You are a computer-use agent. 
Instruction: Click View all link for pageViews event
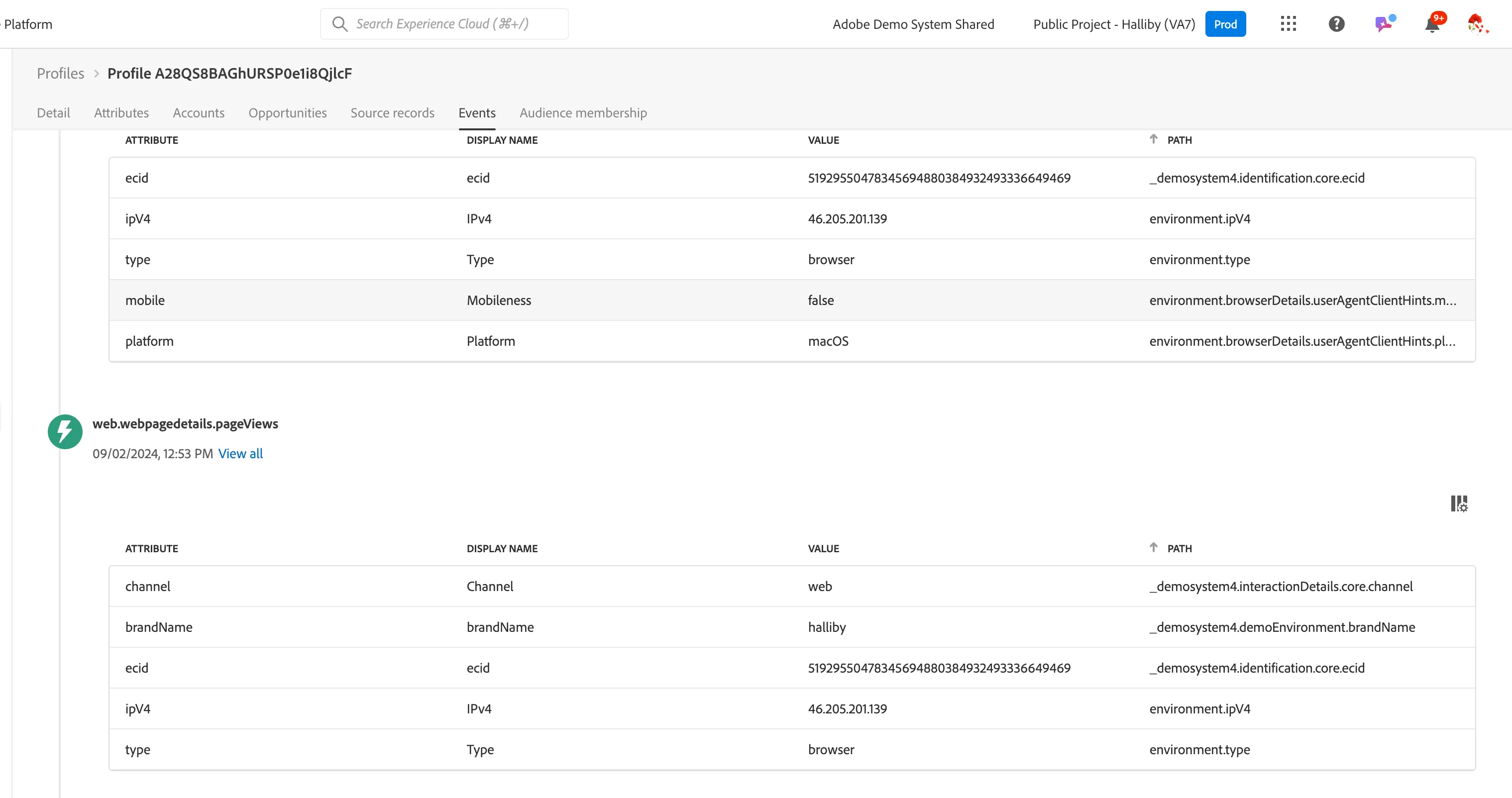coord(241,454)
